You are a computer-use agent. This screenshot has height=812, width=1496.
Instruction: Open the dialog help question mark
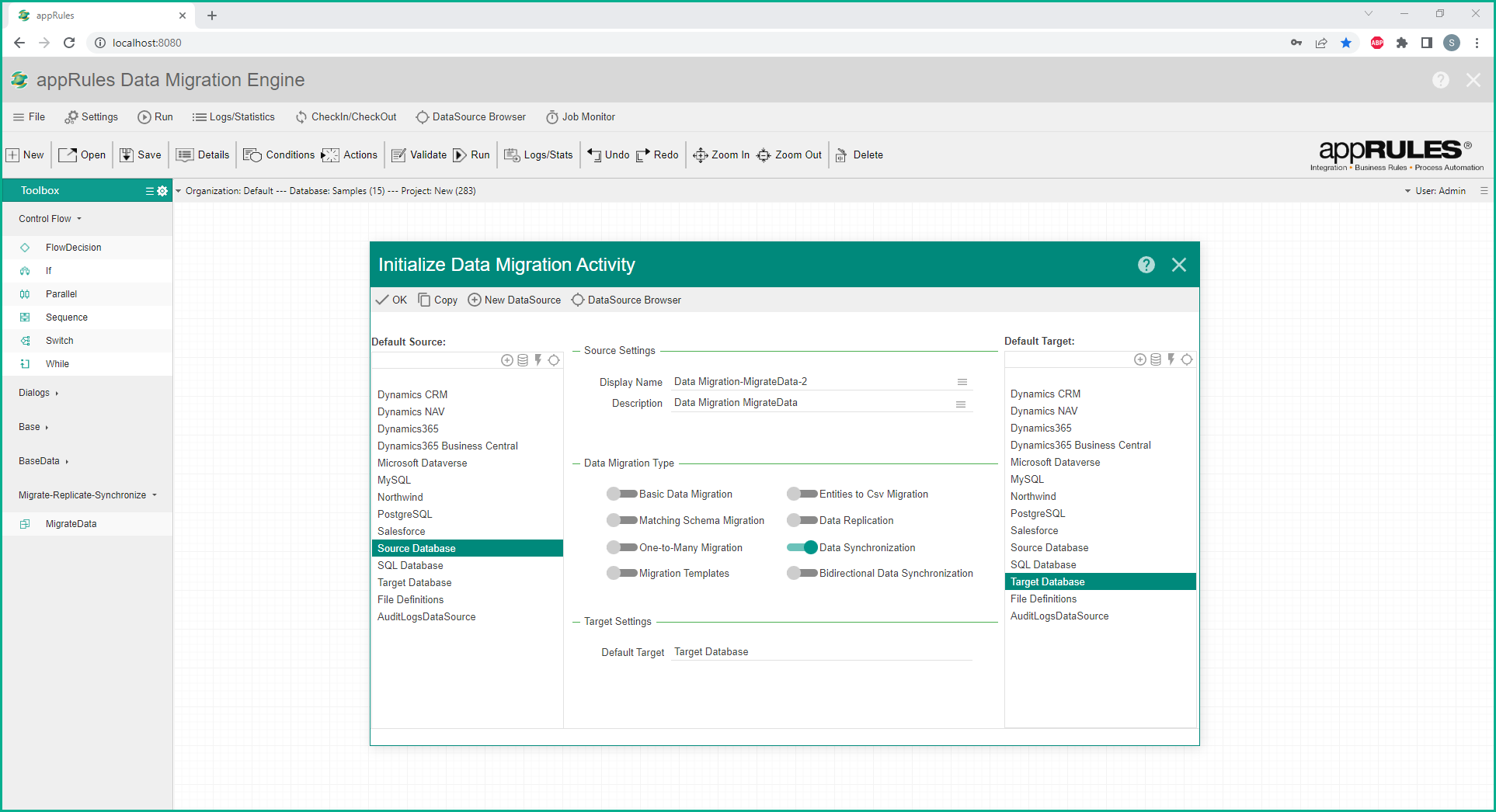coord(1146,265)
